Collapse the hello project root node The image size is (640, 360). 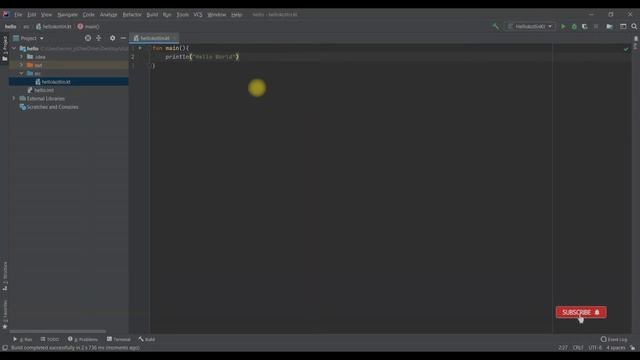click(x=14, y=49)
